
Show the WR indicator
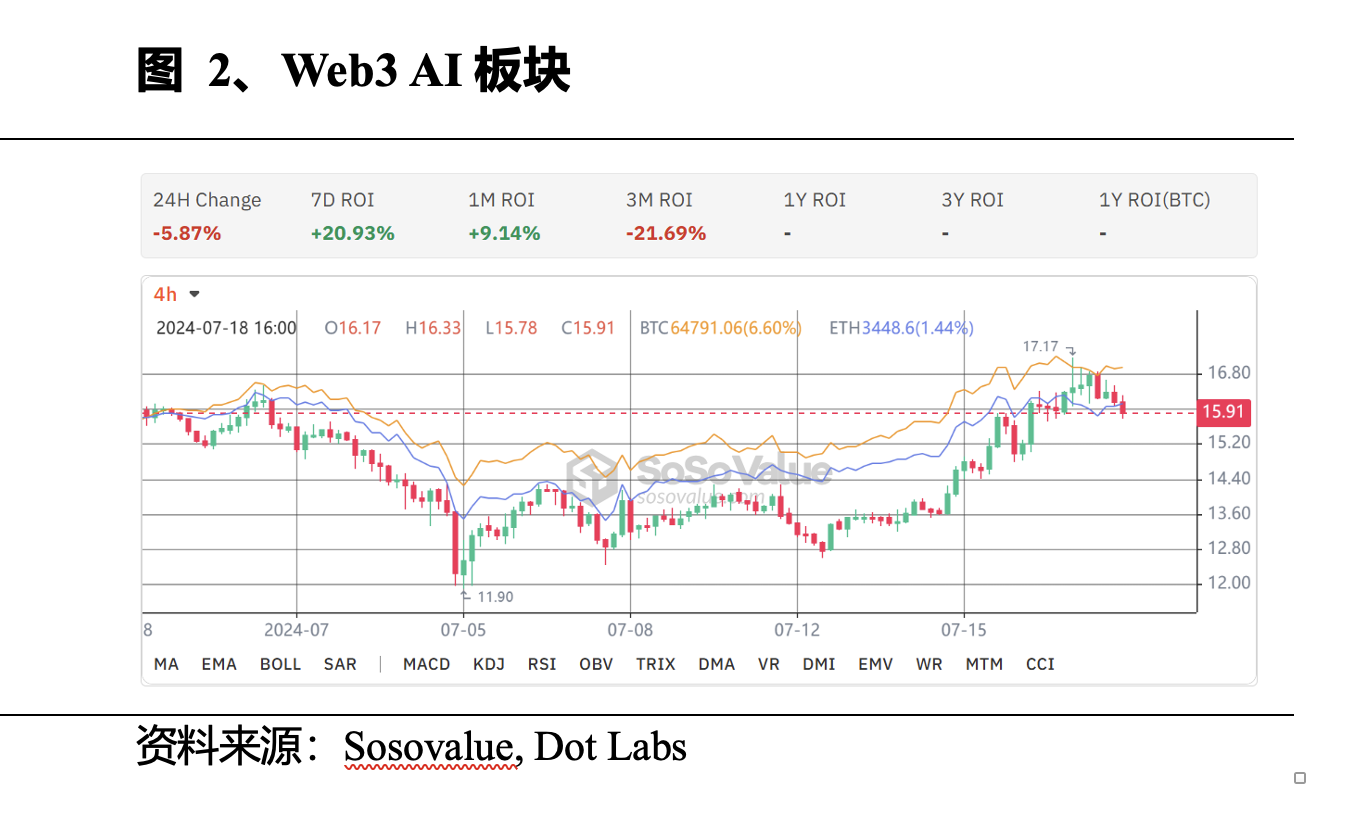(929, 664)
